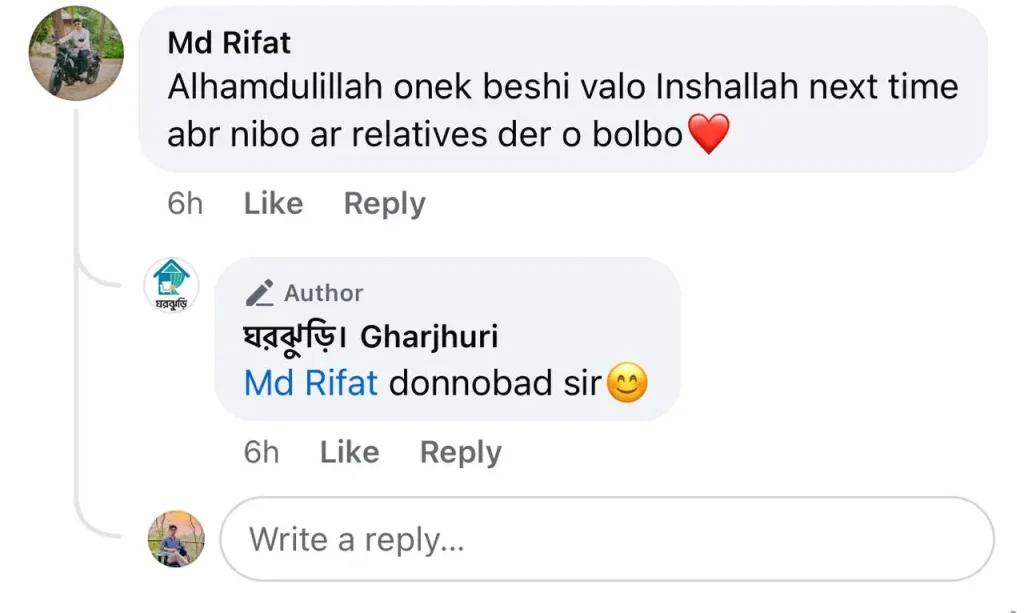Click the house logo in Gharjhuri avatar
This screenshot has height=613, width=1024.
(172, 275)
